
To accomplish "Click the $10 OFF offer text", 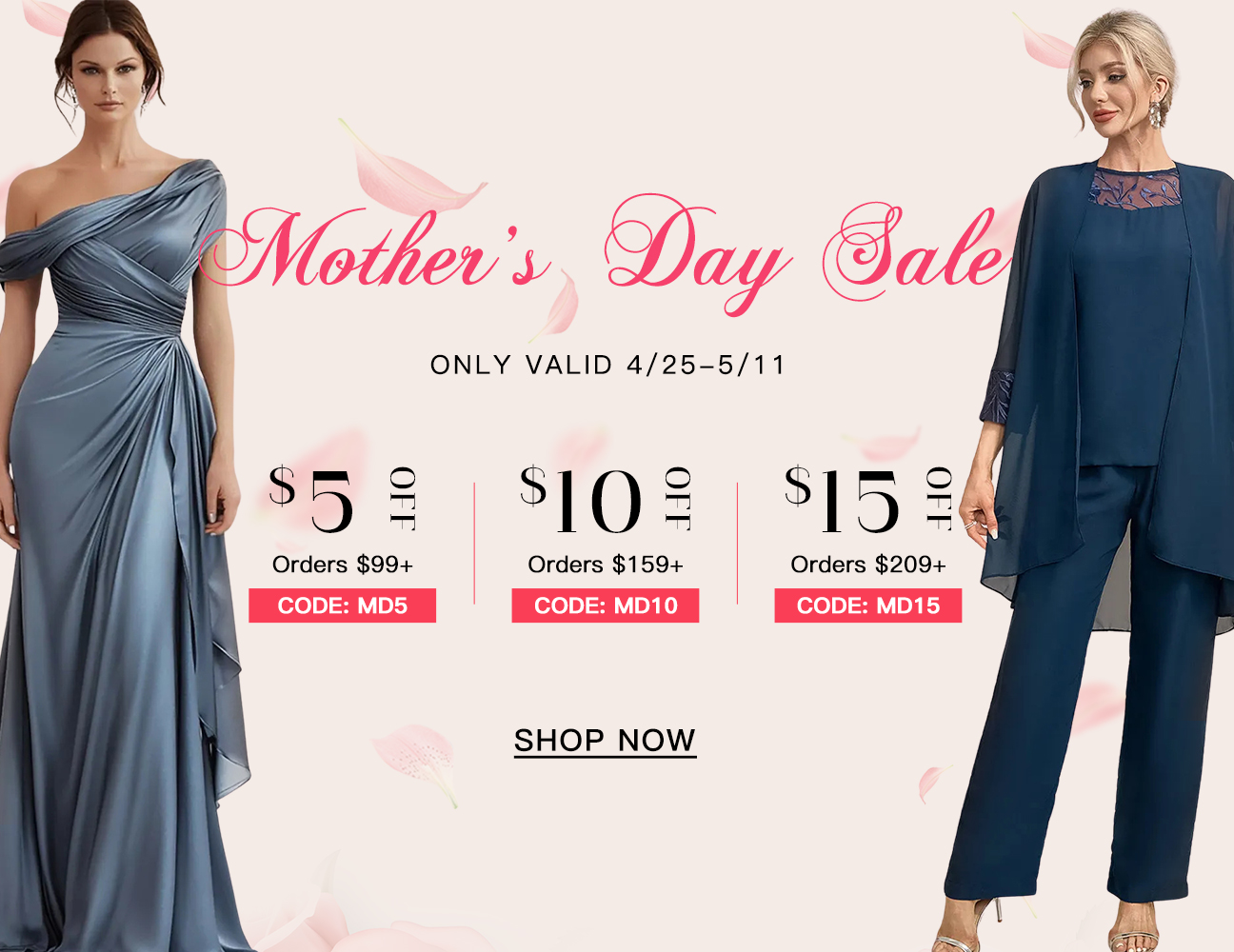I will point(606,499).
